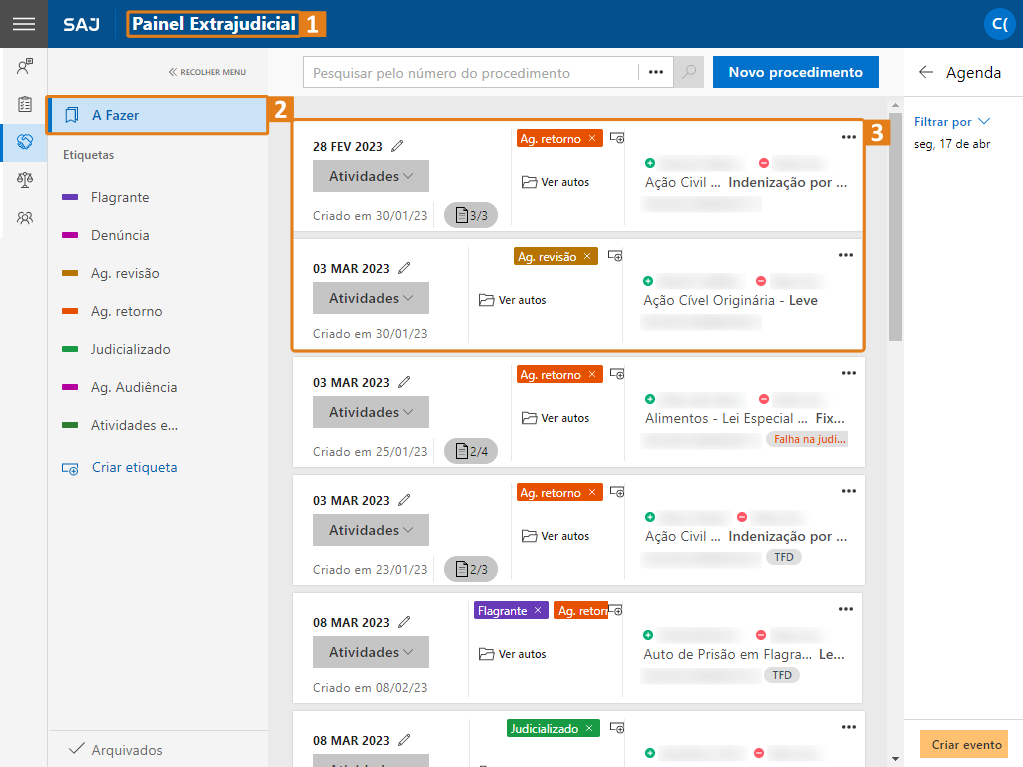Click the magnifier search button
The height and width of the screenshot is (767, 1023).
[x=689, y=72]
